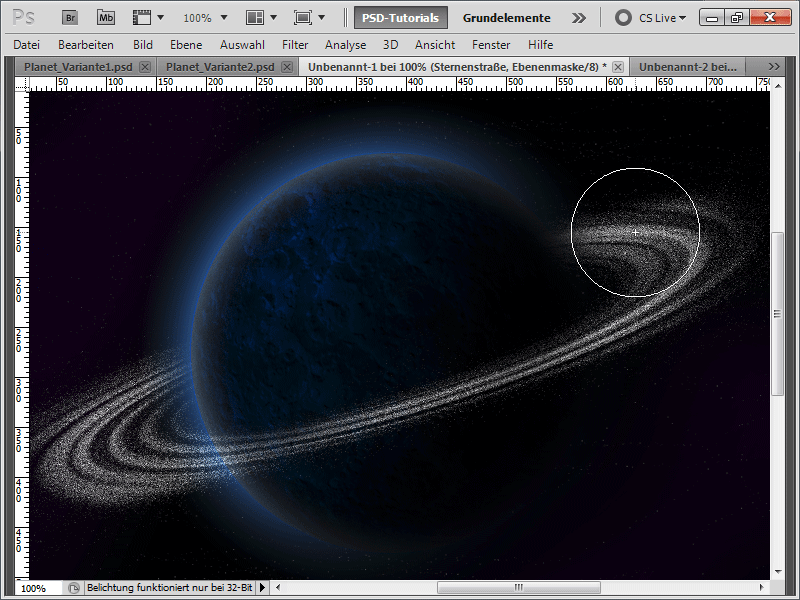800x600 pixels.
Task: Switch to the Unbenannt-2 document tab
Action: click(x=688, y=67)
